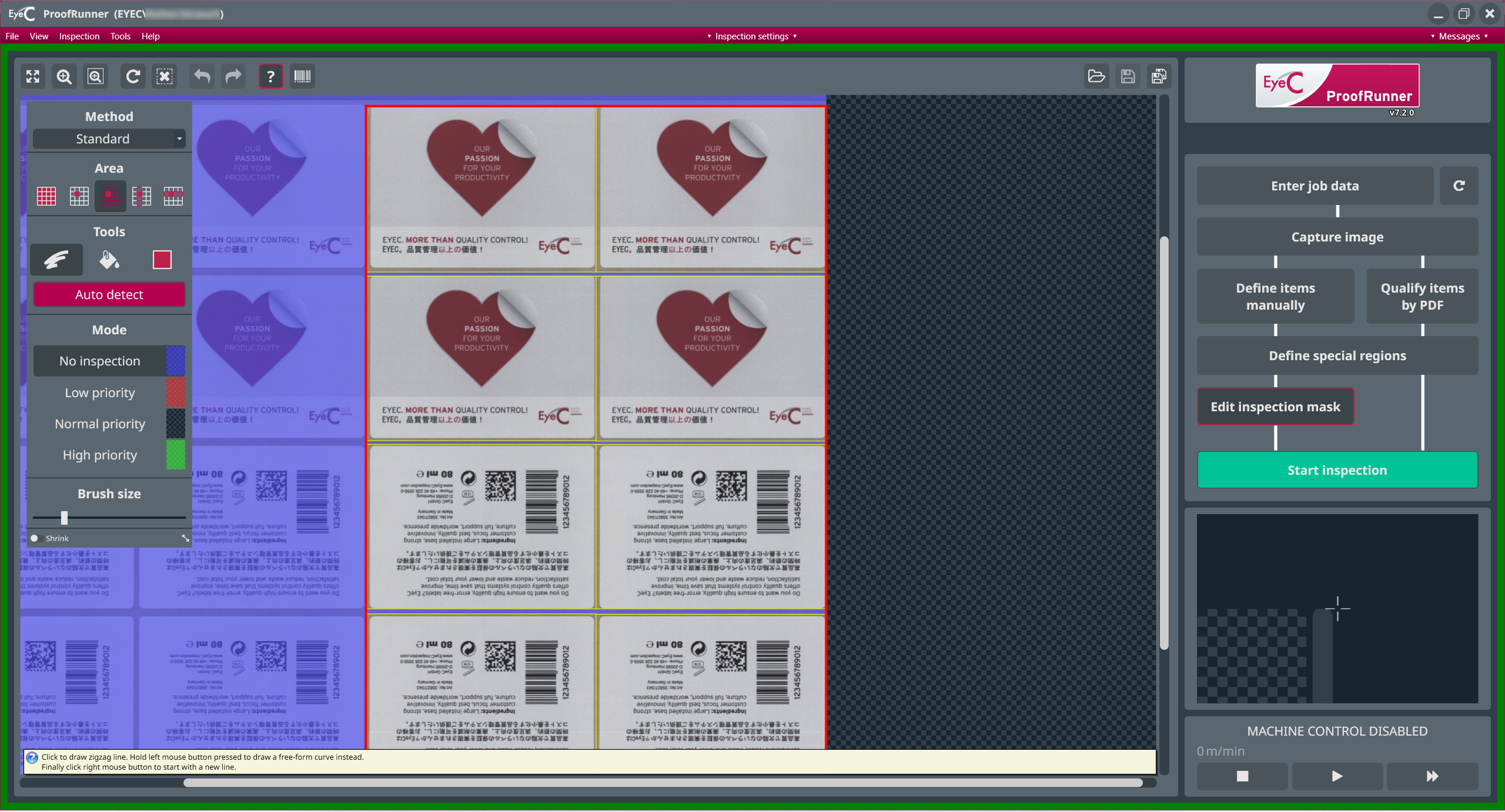
Task: Open the View menu
Action: click(x=39, y=36)
